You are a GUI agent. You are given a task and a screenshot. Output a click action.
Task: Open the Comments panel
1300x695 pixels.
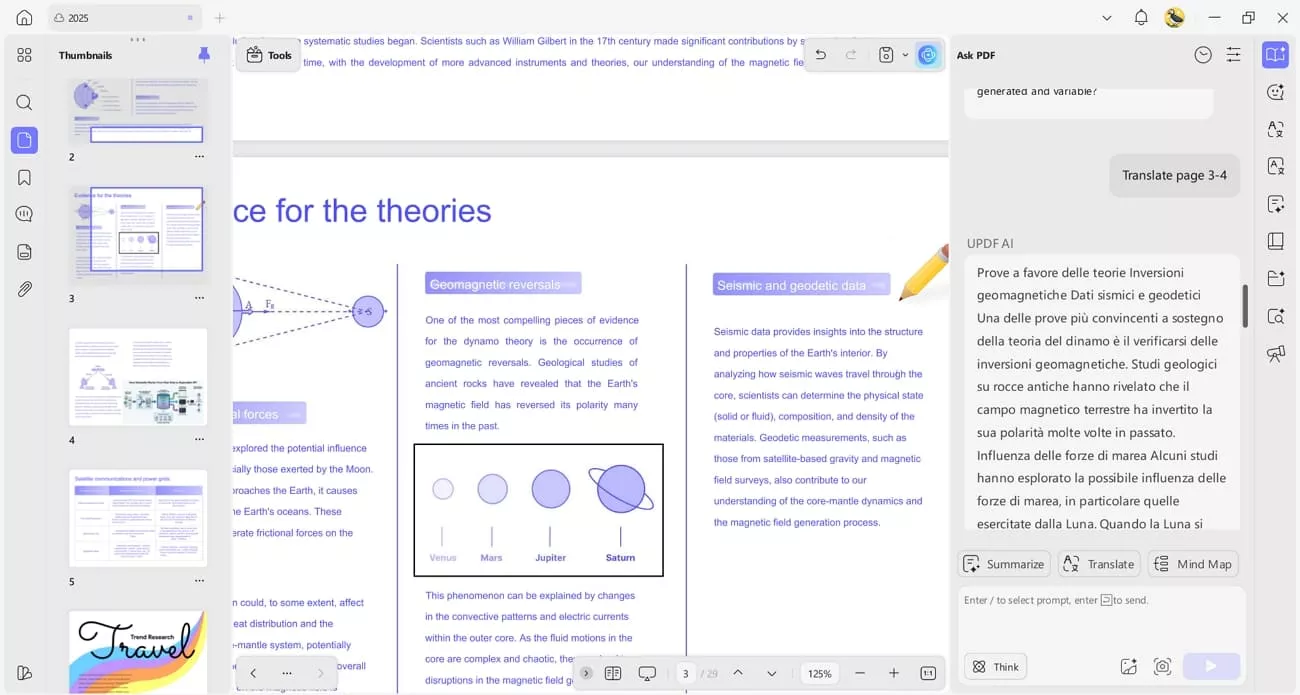(24, 213)
